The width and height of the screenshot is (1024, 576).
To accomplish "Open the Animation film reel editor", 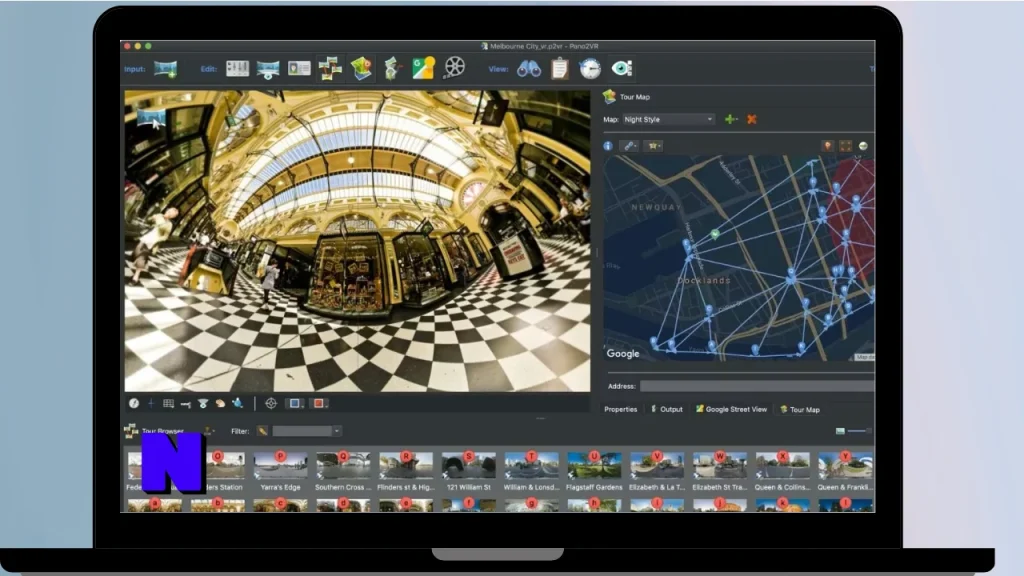I will click(455, 68).
